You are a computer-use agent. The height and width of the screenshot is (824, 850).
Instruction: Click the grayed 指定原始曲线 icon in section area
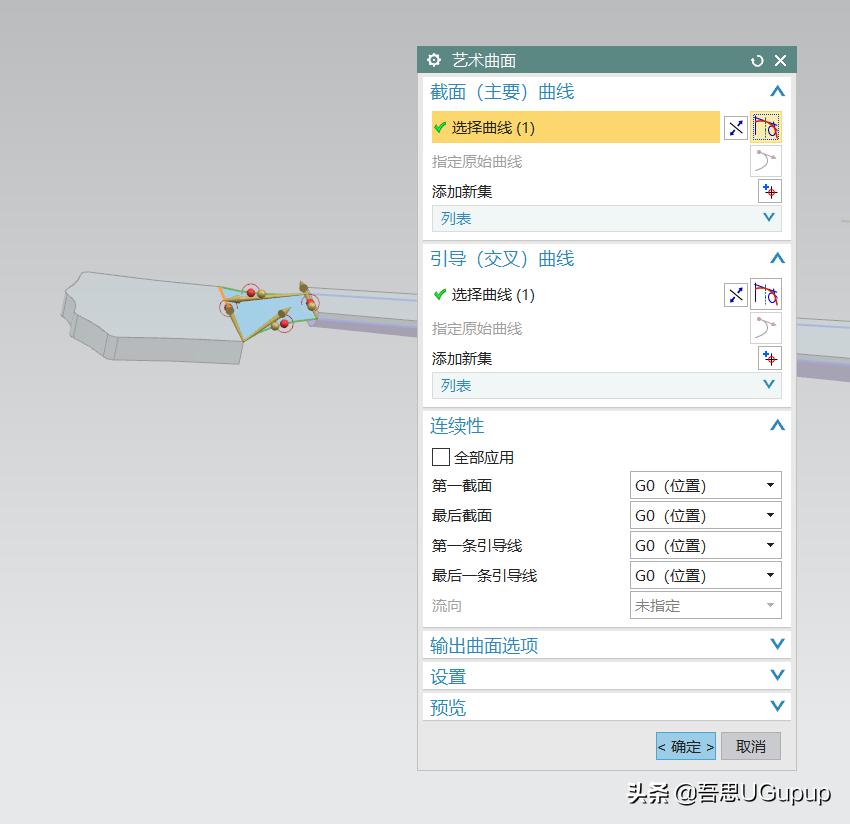(764, 160)
